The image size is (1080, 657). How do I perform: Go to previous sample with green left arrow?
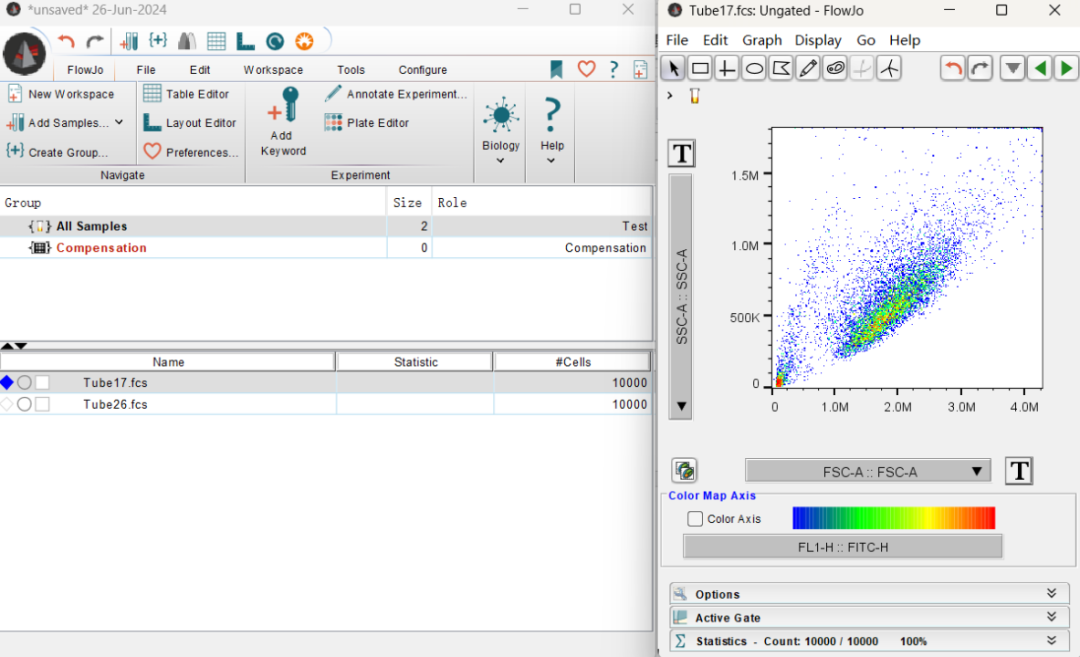1039,68
